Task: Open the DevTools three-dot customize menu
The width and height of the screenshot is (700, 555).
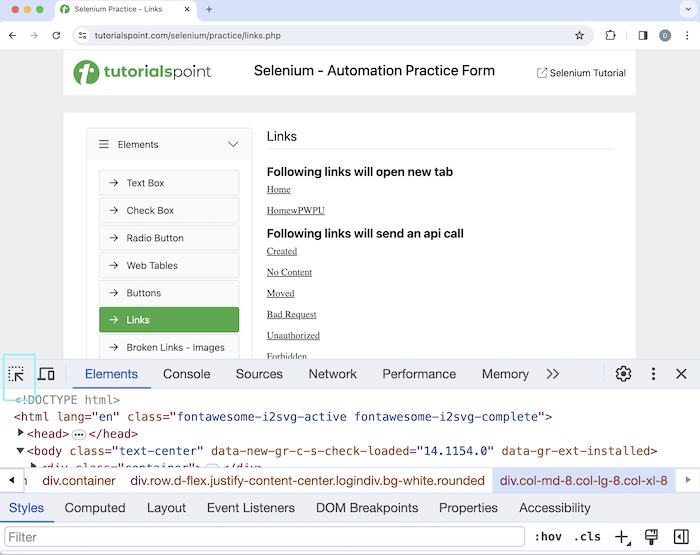Action: 653,374
